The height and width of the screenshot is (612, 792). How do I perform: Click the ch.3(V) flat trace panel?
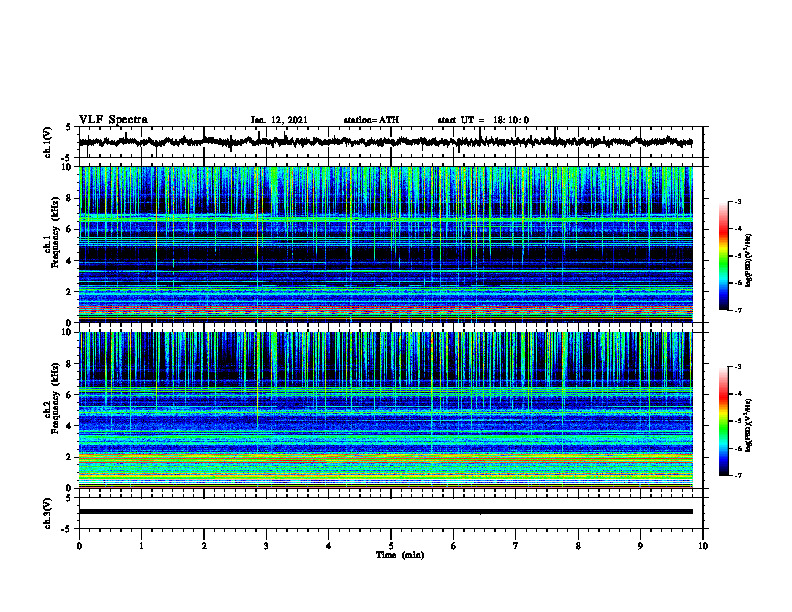(x=391, y=513)
